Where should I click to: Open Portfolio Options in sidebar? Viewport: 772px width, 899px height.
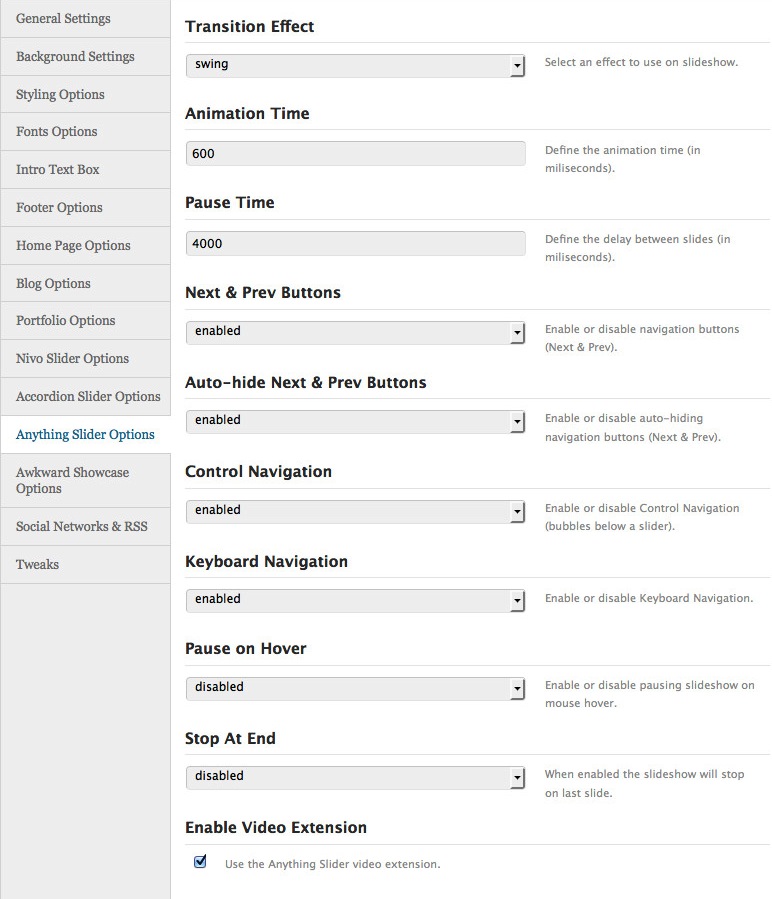point(85,321)
